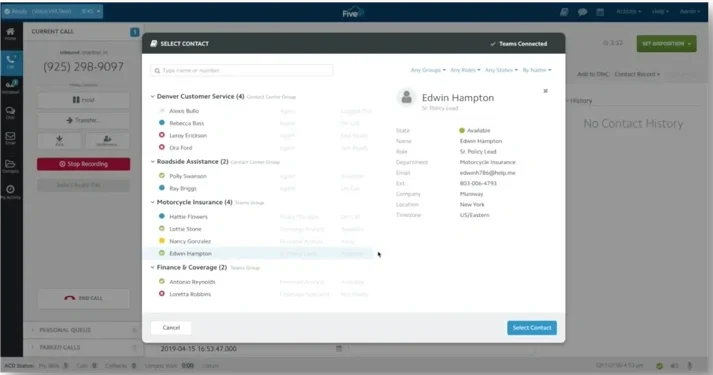Open the Set Disposition dropdown
The height and width of the screenshot is (375, 713).
point(666,44)
